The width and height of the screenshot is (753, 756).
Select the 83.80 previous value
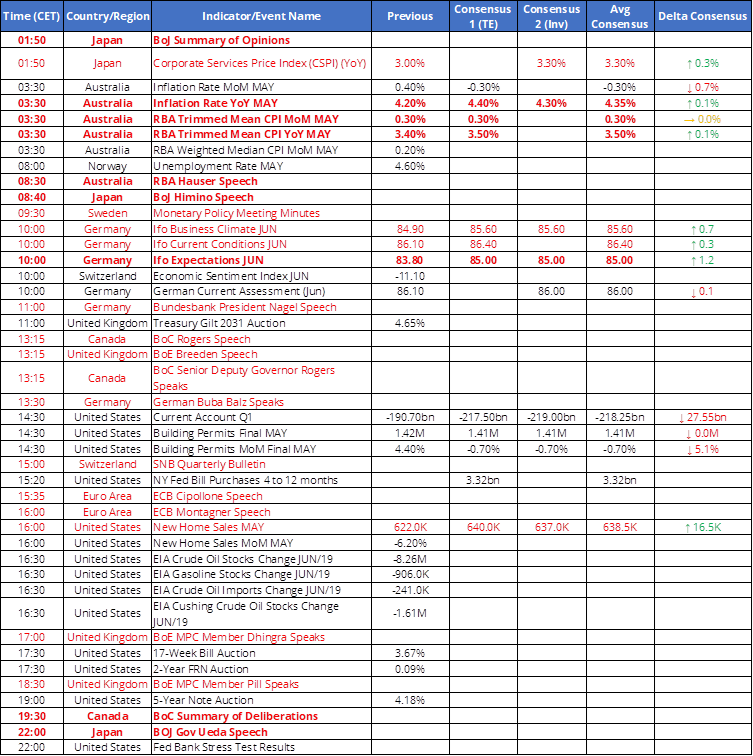click(410, 260)
